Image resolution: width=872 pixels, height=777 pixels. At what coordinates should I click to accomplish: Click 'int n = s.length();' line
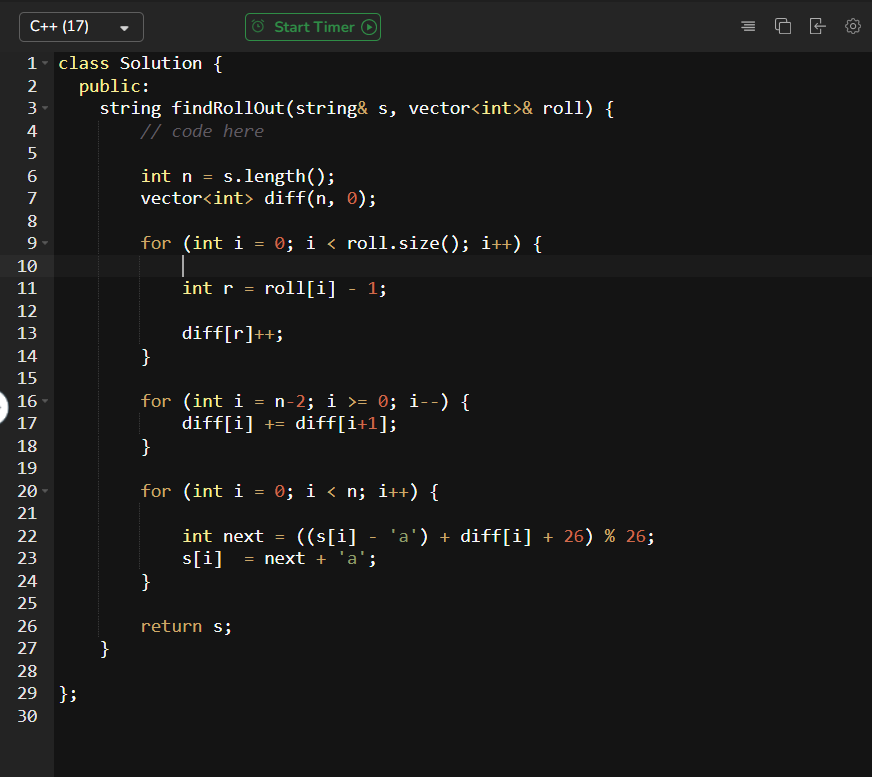(237, 176)
